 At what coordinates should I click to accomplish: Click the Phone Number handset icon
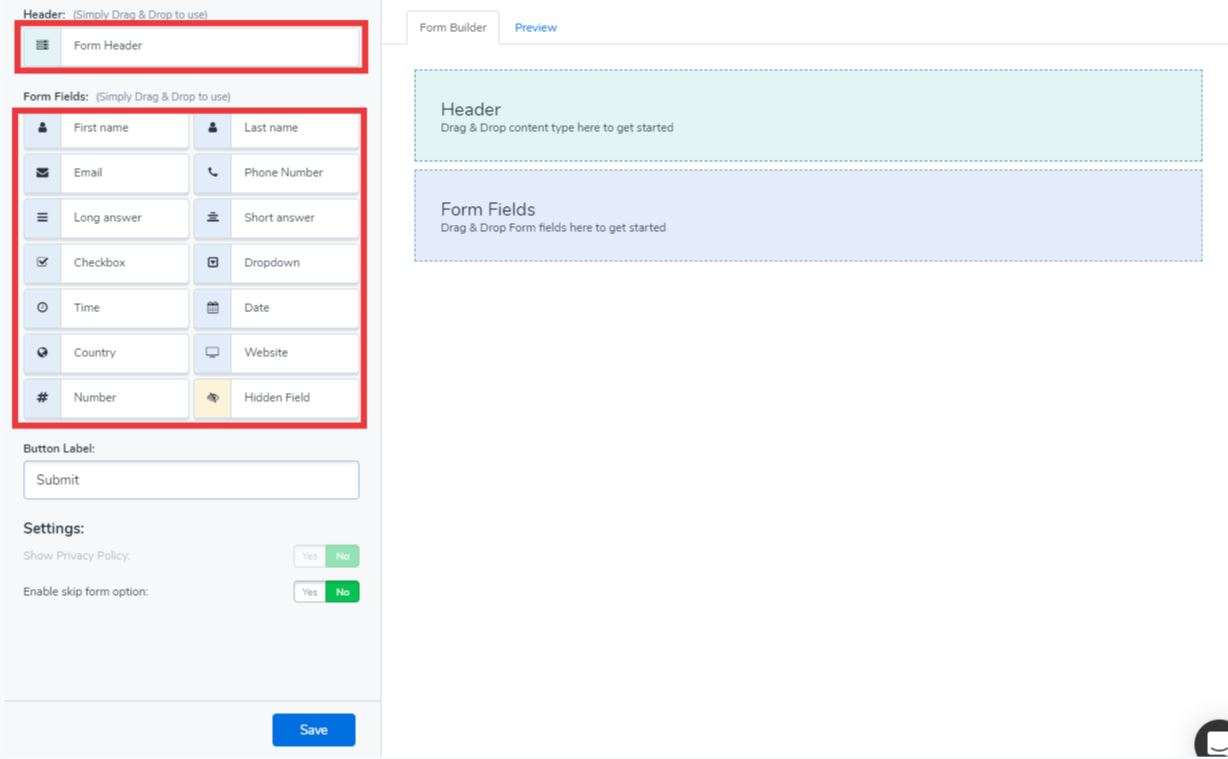(212, 173)
